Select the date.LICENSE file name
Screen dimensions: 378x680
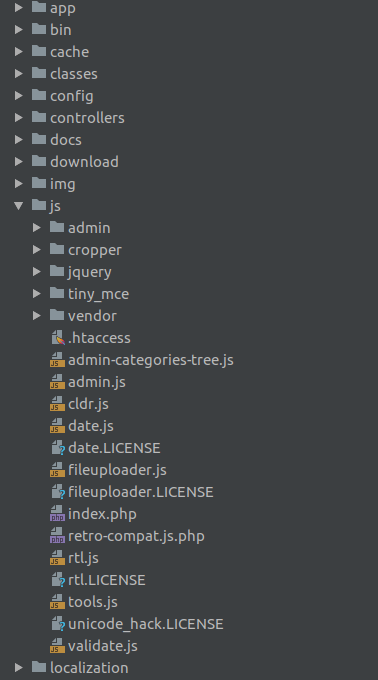114,448
